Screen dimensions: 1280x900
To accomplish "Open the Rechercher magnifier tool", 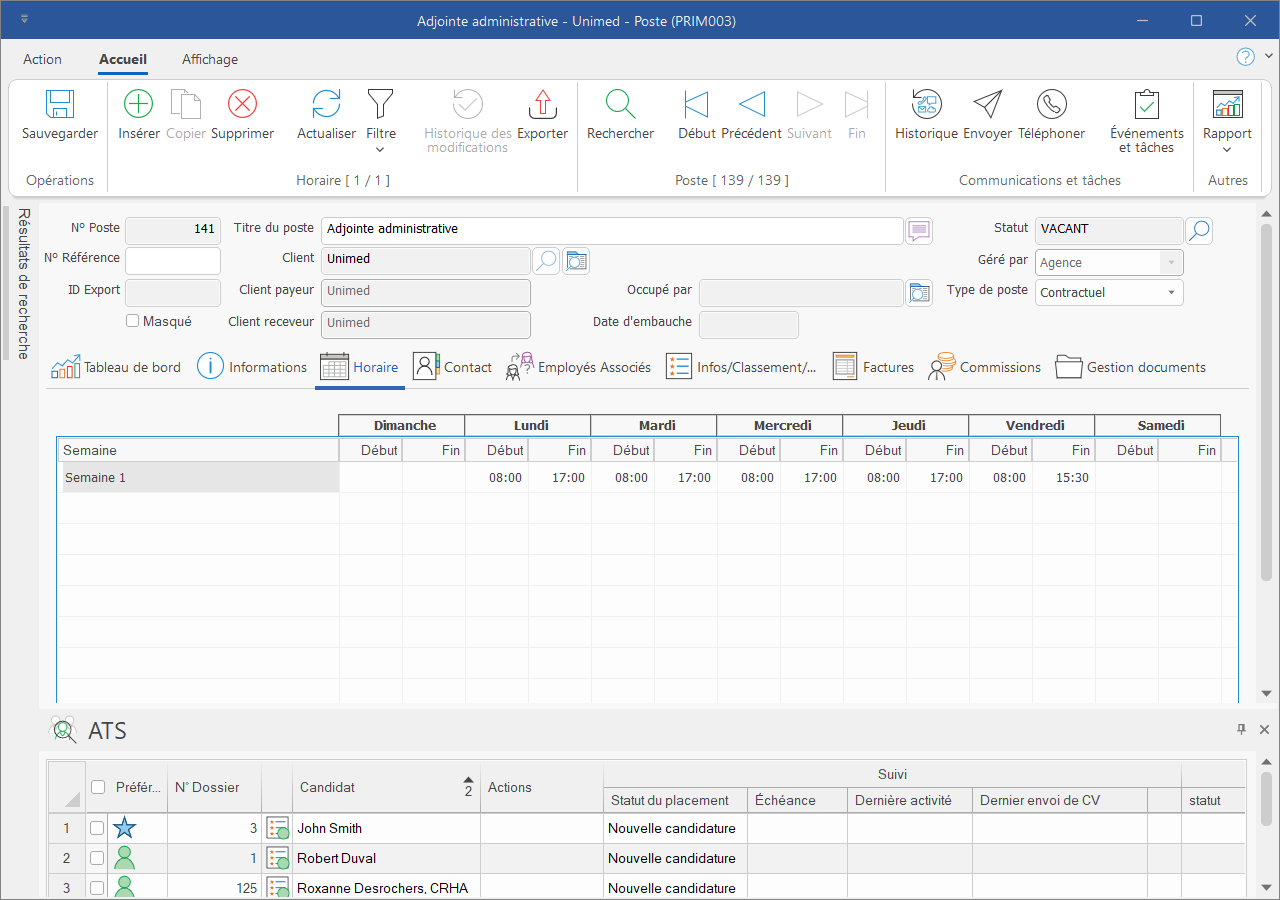I will click(620, 104).
